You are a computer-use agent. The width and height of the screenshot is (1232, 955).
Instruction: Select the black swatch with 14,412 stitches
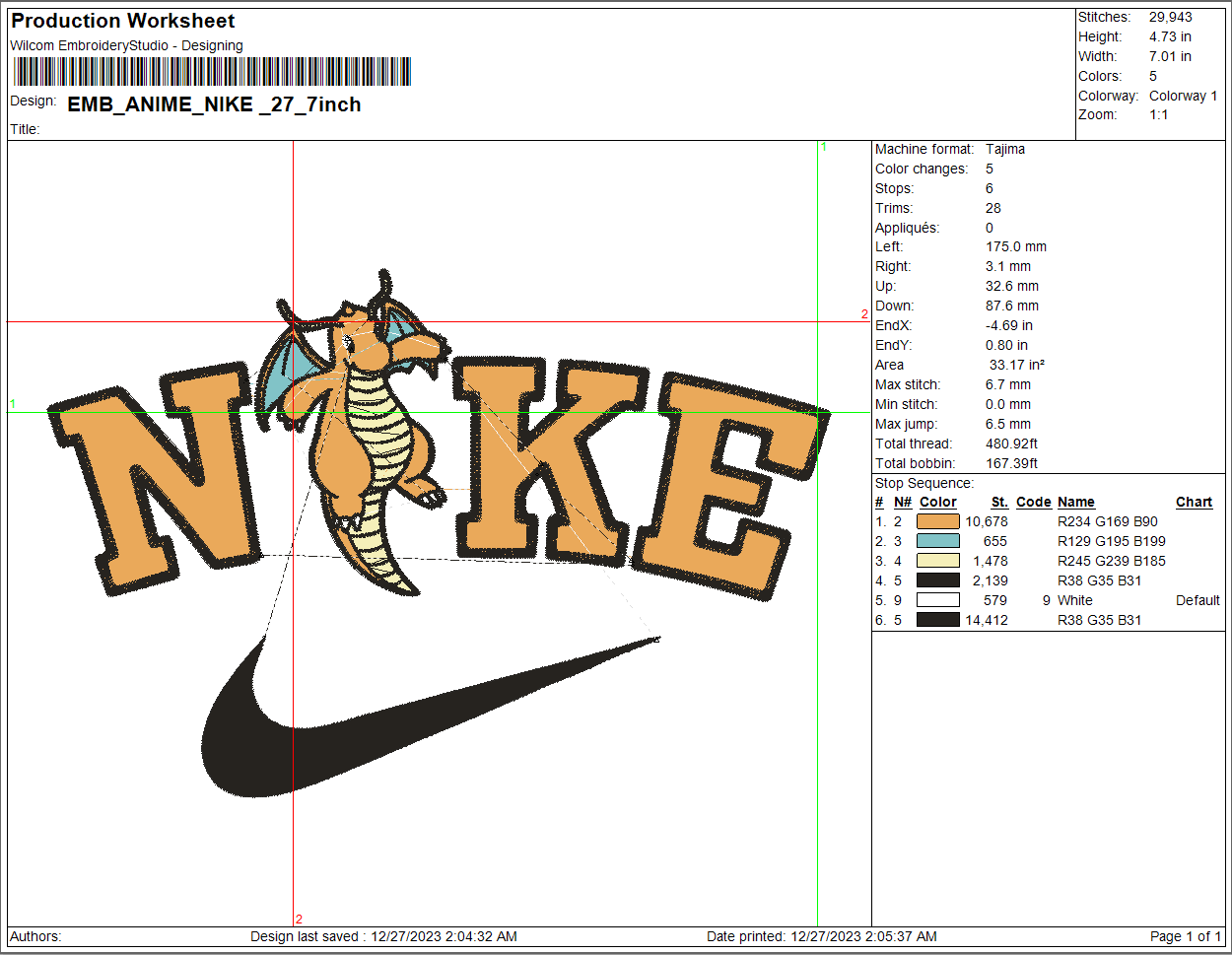click(x=937, y=620)
